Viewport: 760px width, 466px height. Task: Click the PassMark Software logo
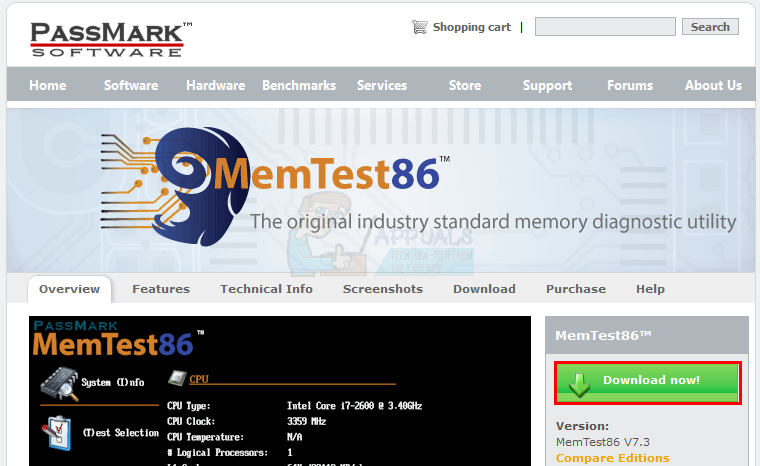point(111,40)
